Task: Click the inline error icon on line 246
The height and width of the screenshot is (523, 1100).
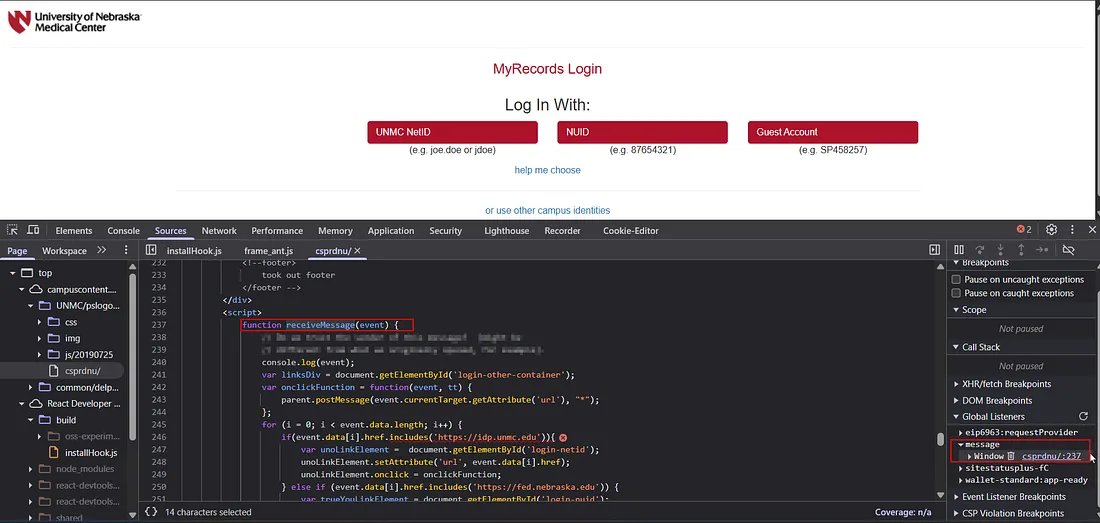Action: [x=563, y=437]
